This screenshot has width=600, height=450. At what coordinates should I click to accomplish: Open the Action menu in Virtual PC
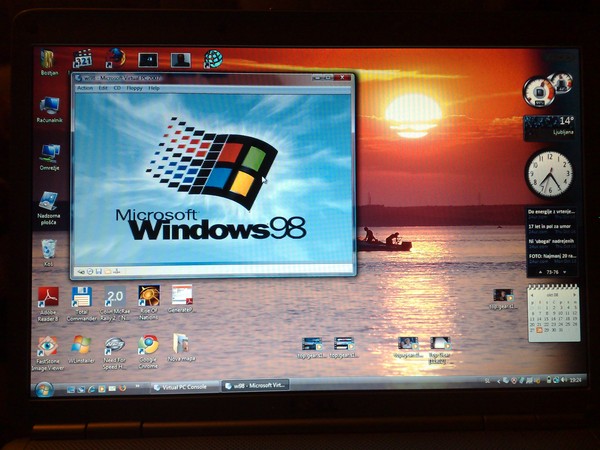(85, 88)
